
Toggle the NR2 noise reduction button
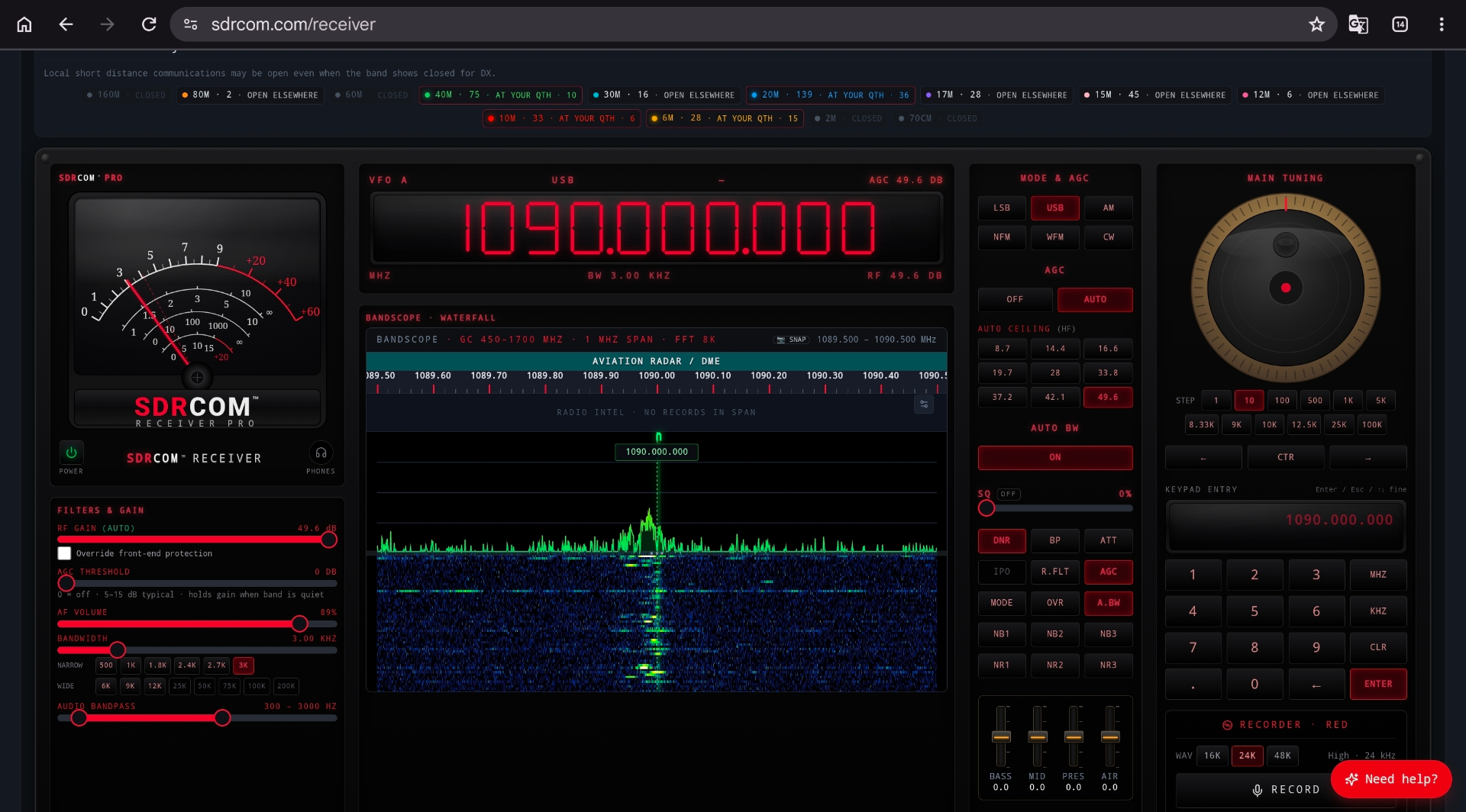click(x=1055, y=665)
